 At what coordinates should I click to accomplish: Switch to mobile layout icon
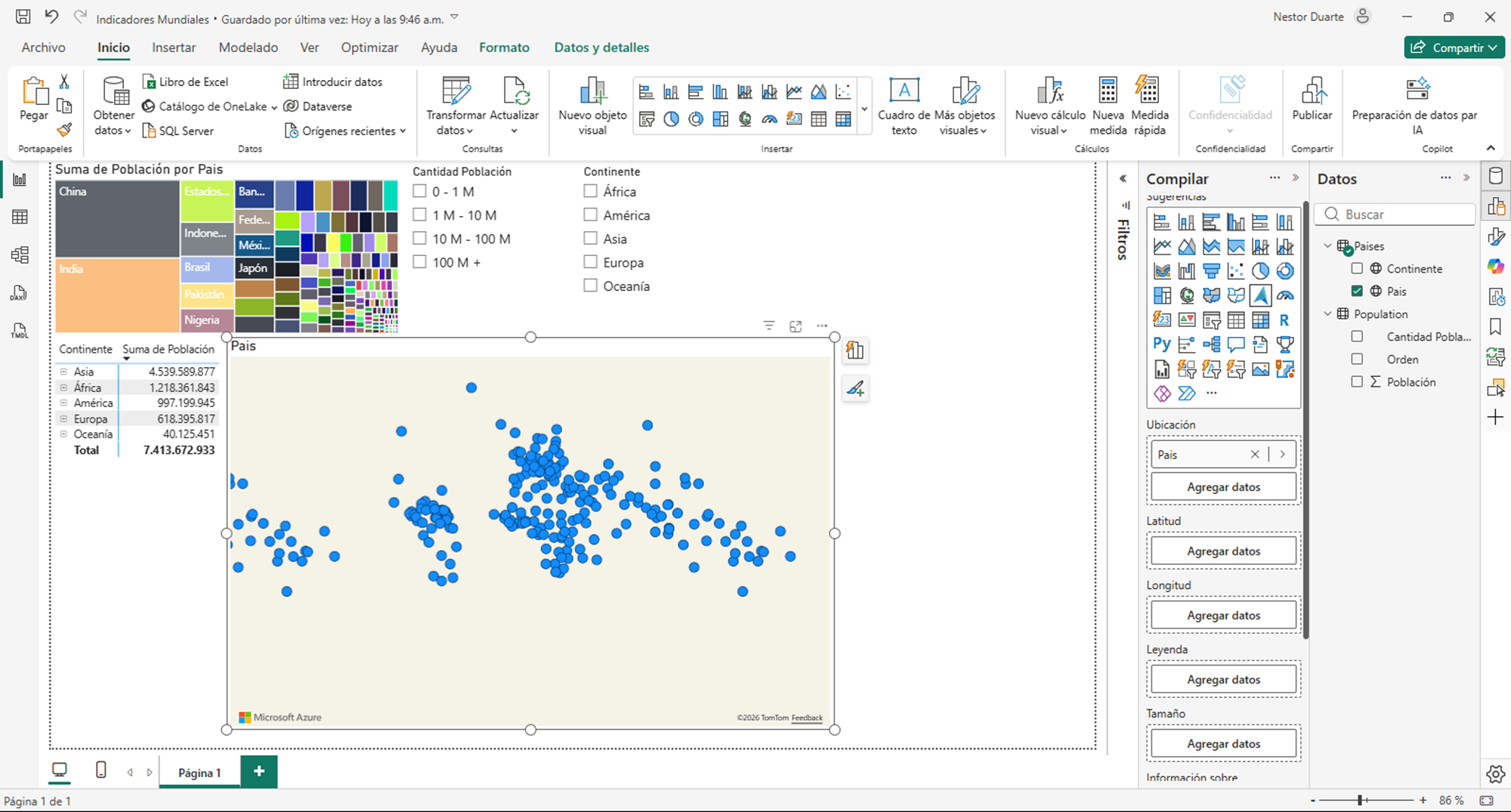[101, 770]
